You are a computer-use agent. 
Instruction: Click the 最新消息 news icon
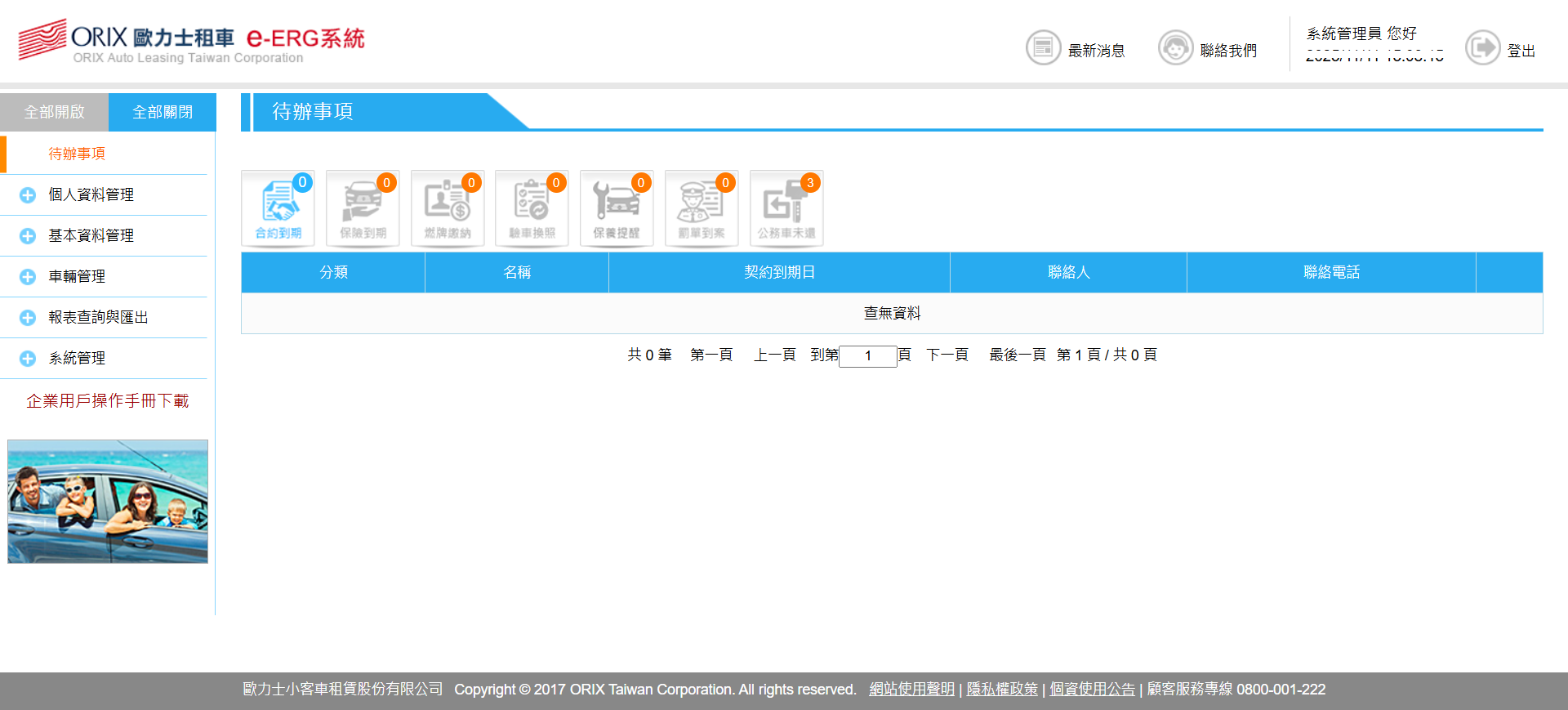[x=1044, y=48]
